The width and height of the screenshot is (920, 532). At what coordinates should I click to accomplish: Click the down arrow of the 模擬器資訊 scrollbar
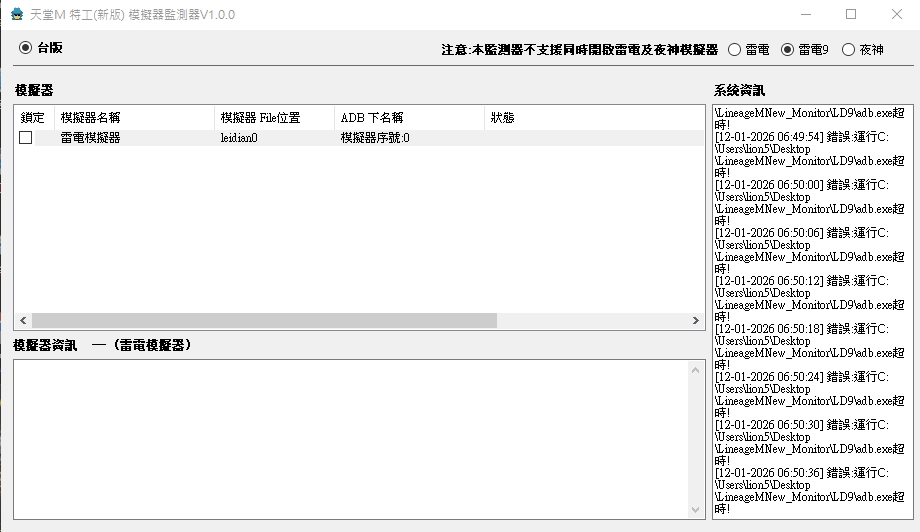click(697, 512)
